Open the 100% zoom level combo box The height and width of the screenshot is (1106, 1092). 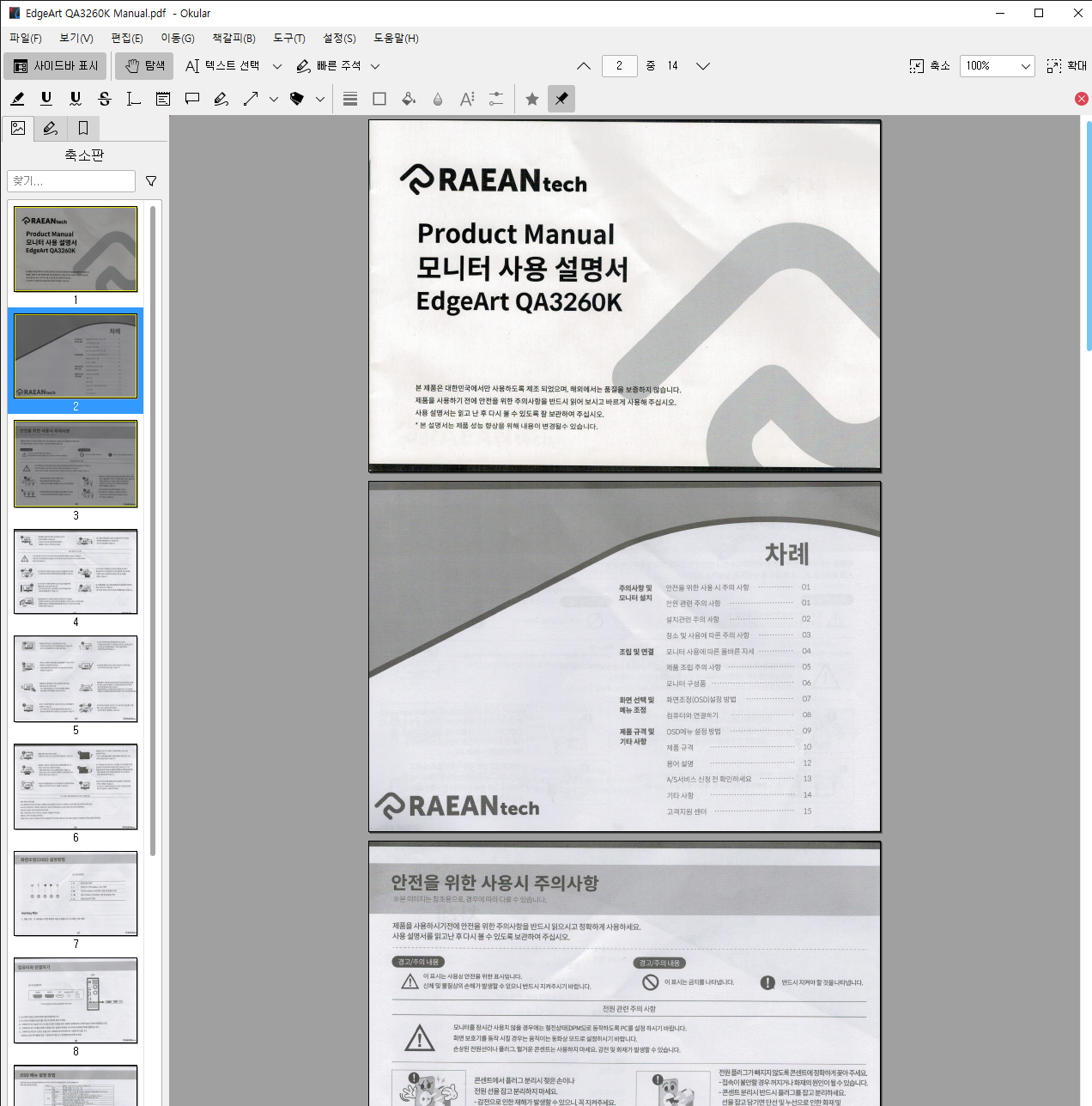(x=998, y=66)
